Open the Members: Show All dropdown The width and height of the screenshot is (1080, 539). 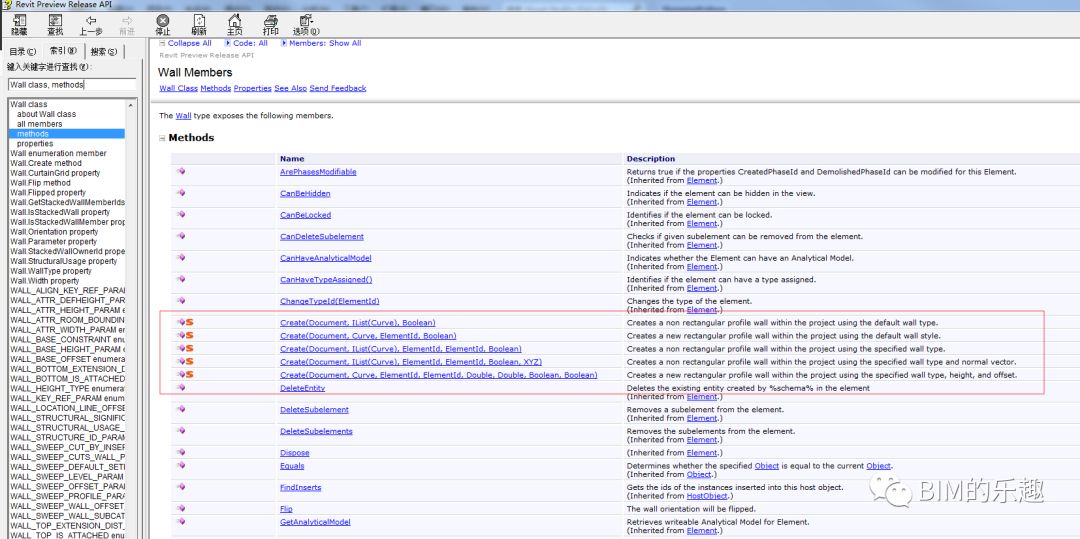click(320, 43)
